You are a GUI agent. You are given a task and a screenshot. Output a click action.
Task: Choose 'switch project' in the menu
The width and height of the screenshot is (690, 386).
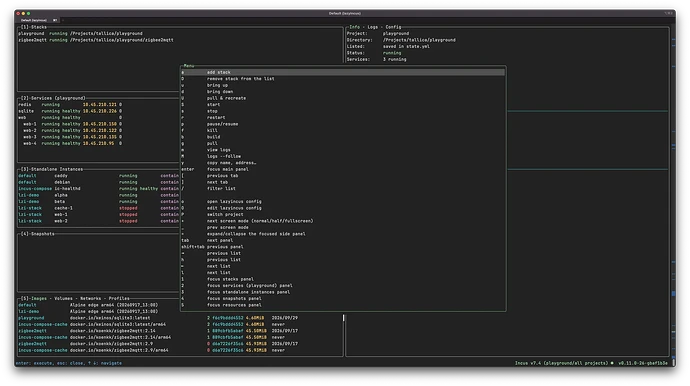tap(343, 214)
